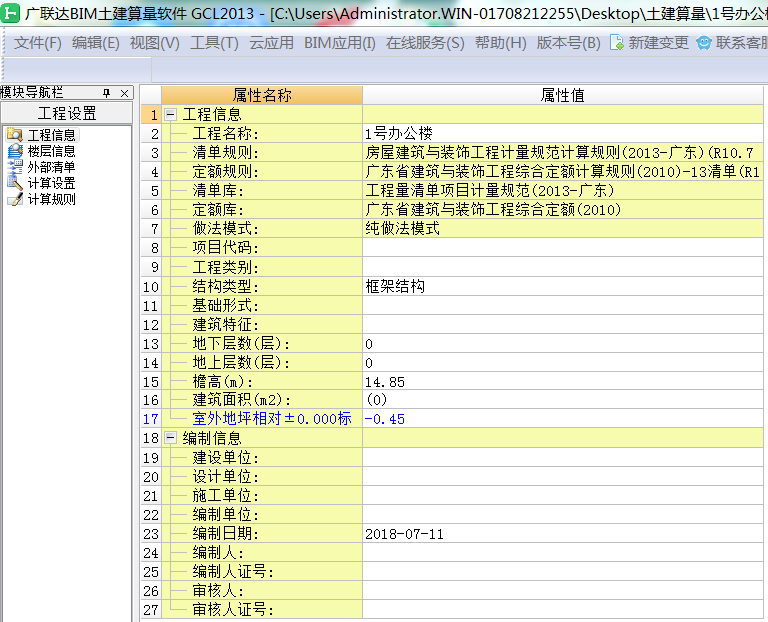Click the empty 编制人 value field
Viewport: 768px width, 622px height.
[563, 552]
